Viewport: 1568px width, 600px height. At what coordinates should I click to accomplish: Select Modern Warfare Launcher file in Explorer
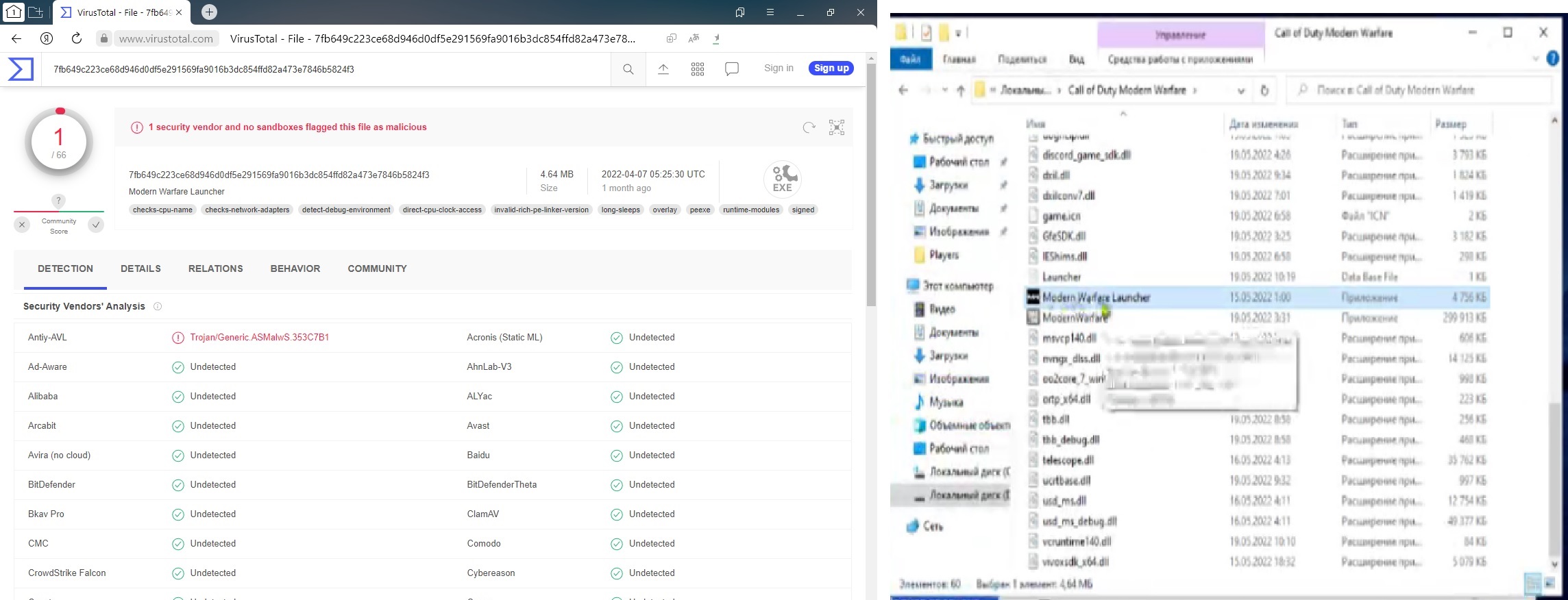pyautogui.click(x=1095, y=297)
